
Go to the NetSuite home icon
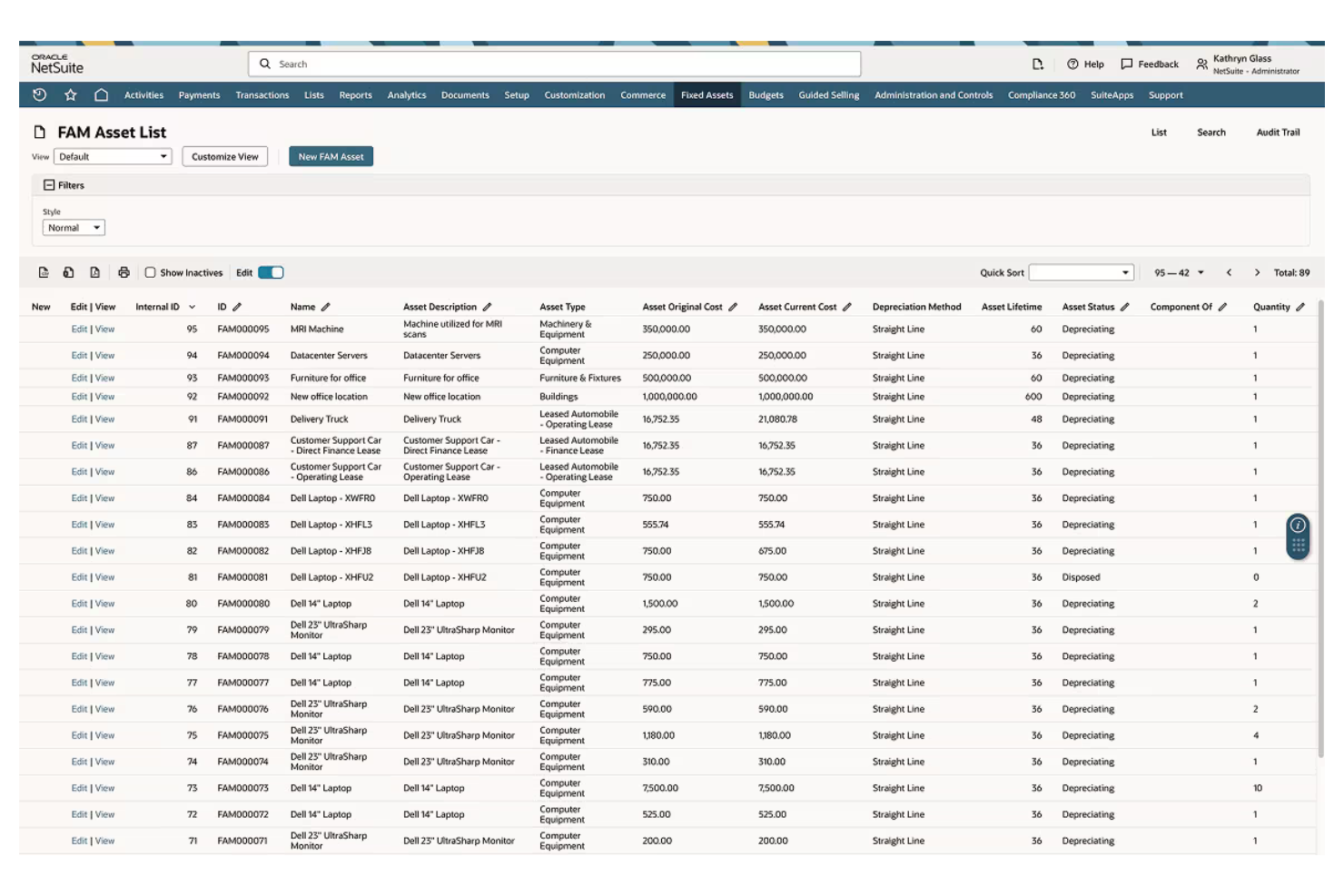pyautogui.click(x=101, y=94)
